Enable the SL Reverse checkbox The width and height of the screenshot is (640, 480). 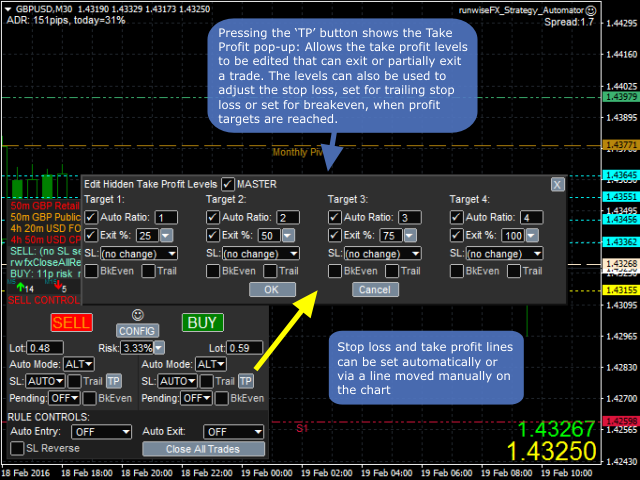[16, 449]
